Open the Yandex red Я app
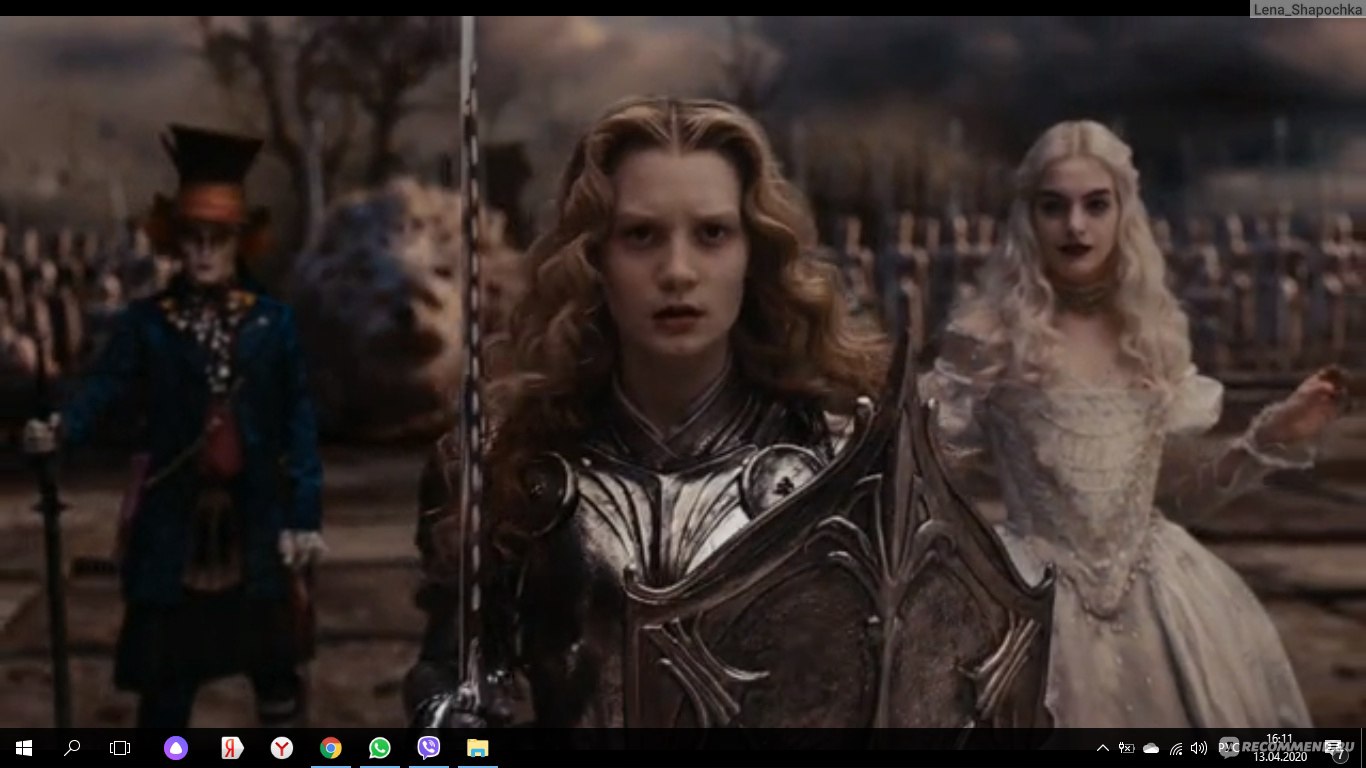 tap(232, 748)
